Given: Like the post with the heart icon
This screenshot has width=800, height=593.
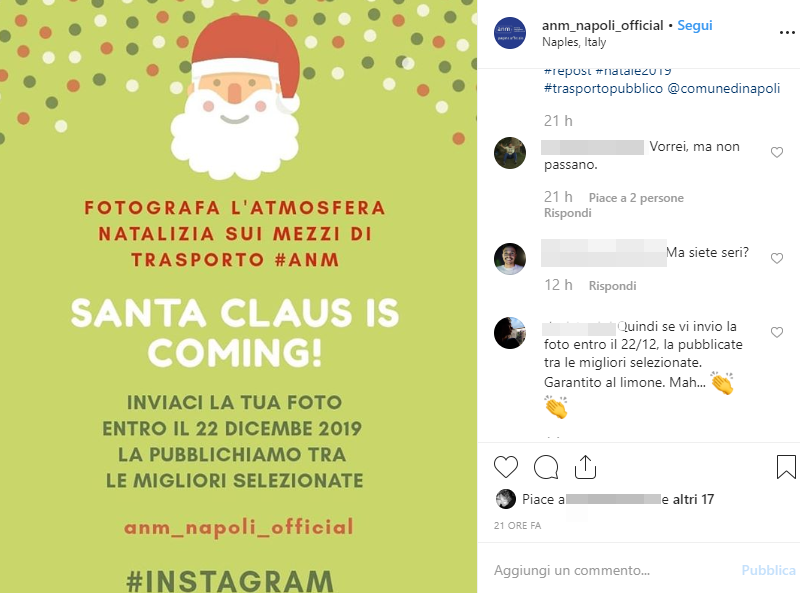Looking at the screenshot, I should coord(506,467).
